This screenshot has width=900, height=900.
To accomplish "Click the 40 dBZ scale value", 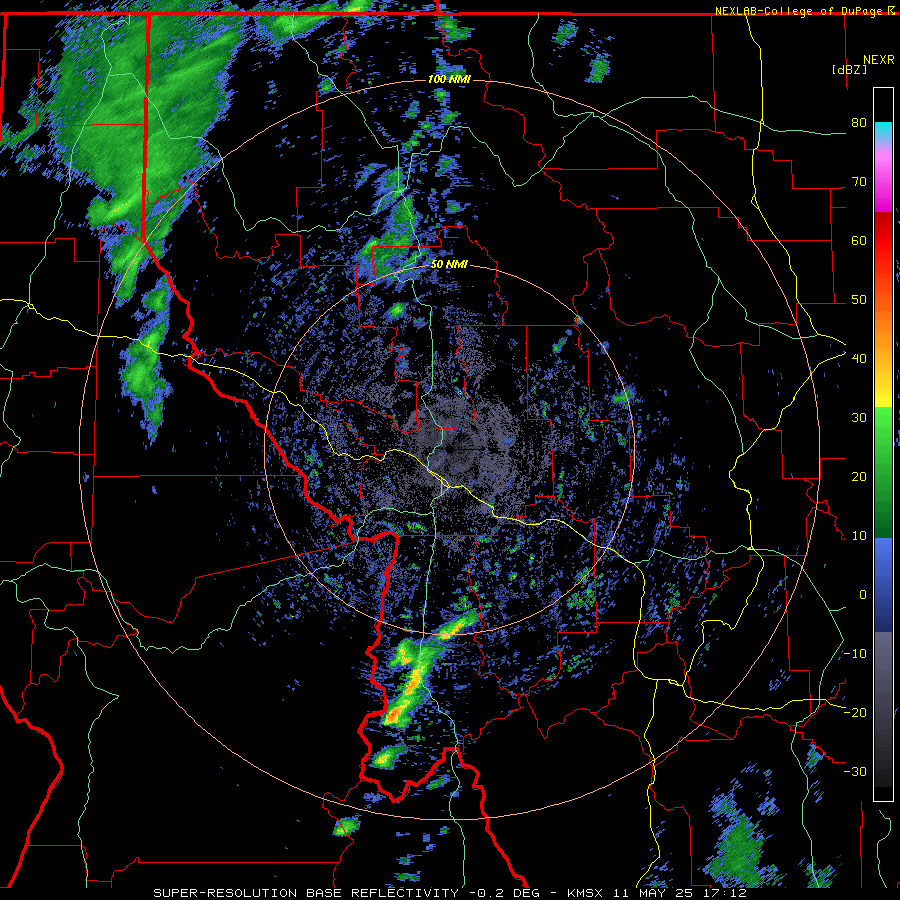I will [x=859, y=358].
